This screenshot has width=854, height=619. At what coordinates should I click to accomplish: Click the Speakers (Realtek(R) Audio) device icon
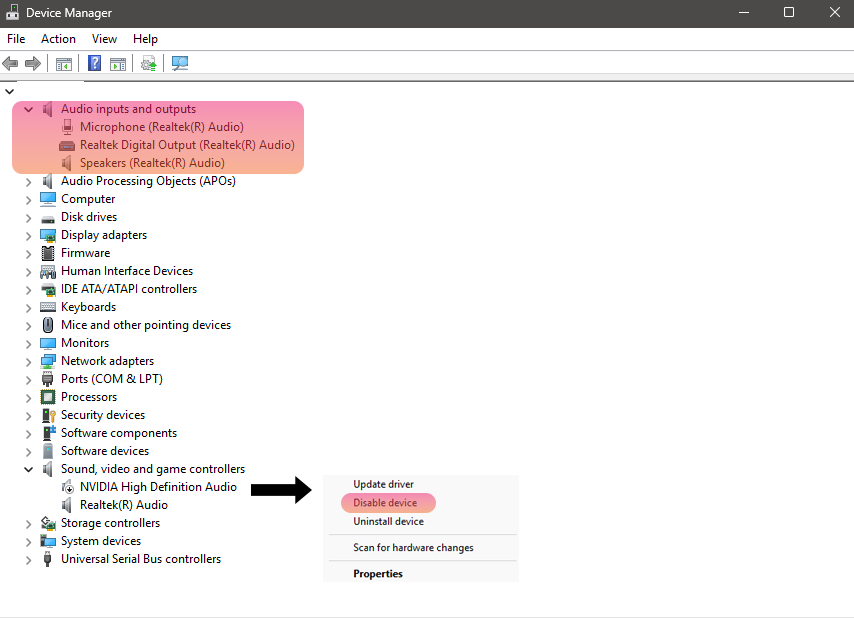pos(66,163)
